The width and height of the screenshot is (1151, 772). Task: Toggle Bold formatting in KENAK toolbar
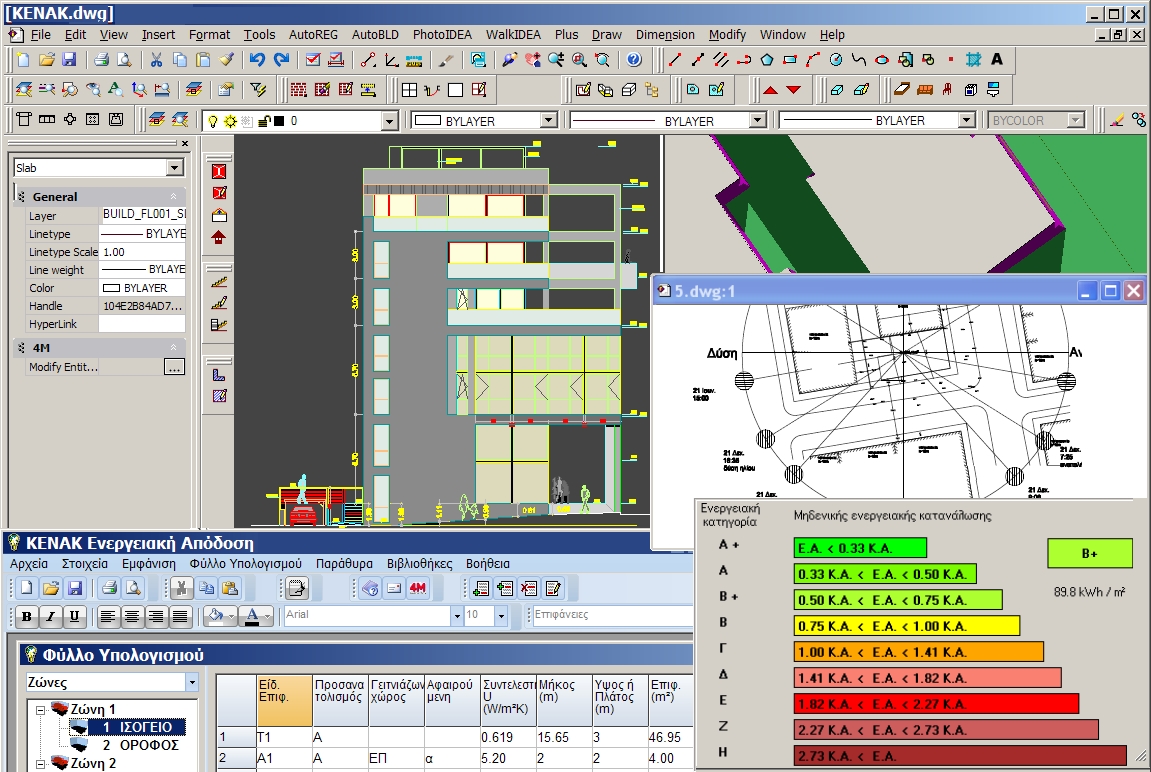tap(27, 617)
